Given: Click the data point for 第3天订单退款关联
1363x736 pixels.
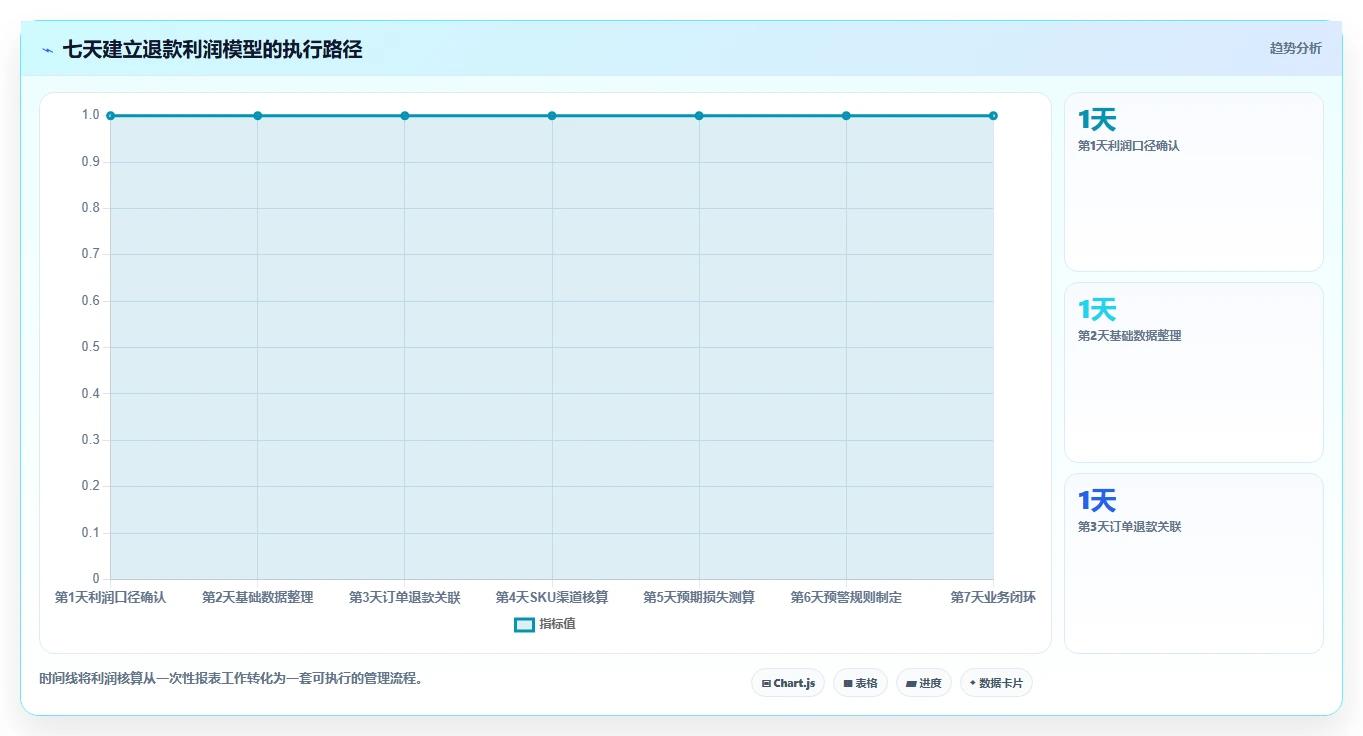Looking at the screenshot, I should (405, 116).
